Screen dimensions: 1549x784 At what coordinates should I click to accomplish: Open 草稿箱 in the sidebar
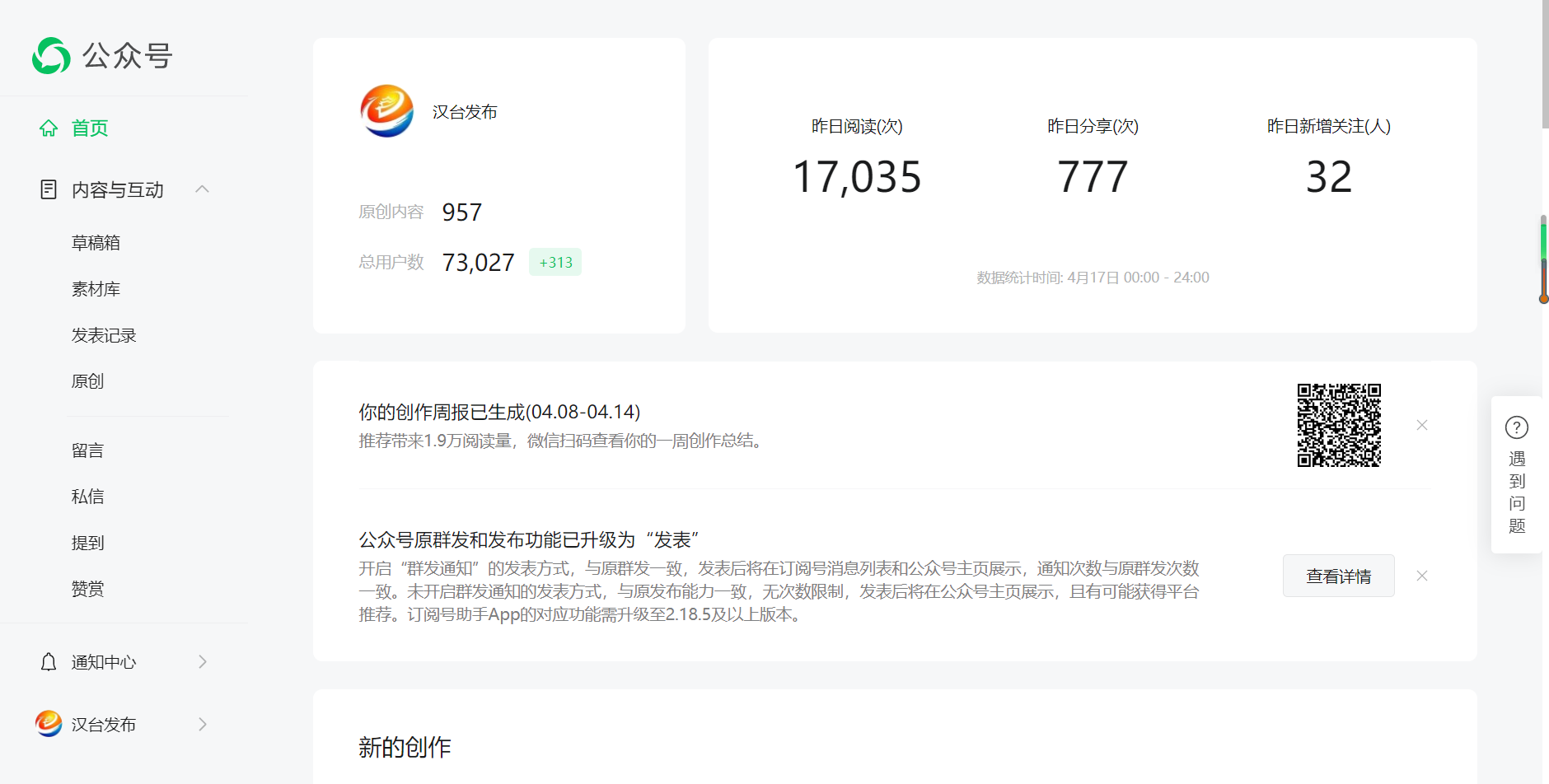(x=96, y=243)
